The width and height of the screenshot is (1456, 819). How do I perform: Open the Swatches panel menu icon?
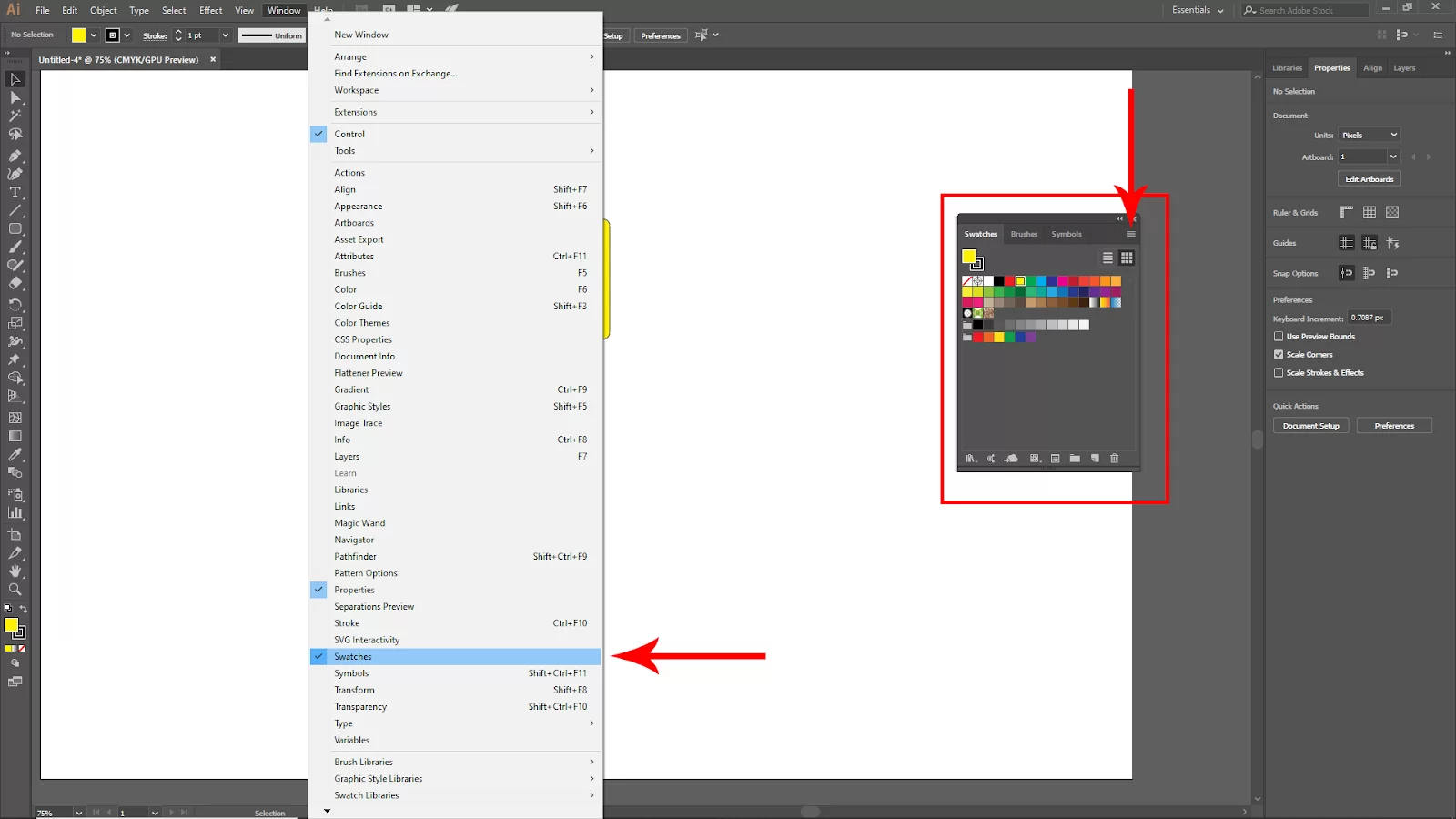[1131, 234]
